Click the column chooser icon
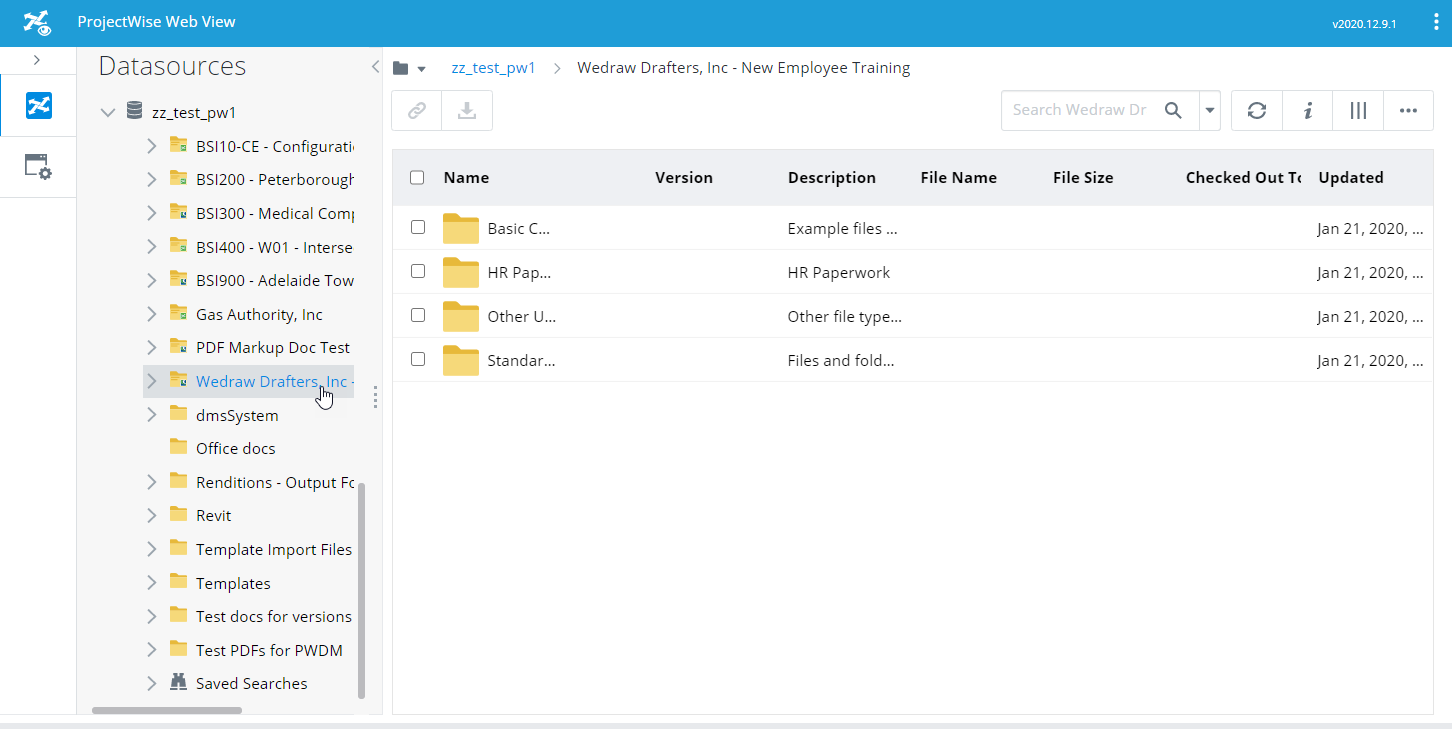The width and height of the screenshot is (1452, 729). point(1358,111)
